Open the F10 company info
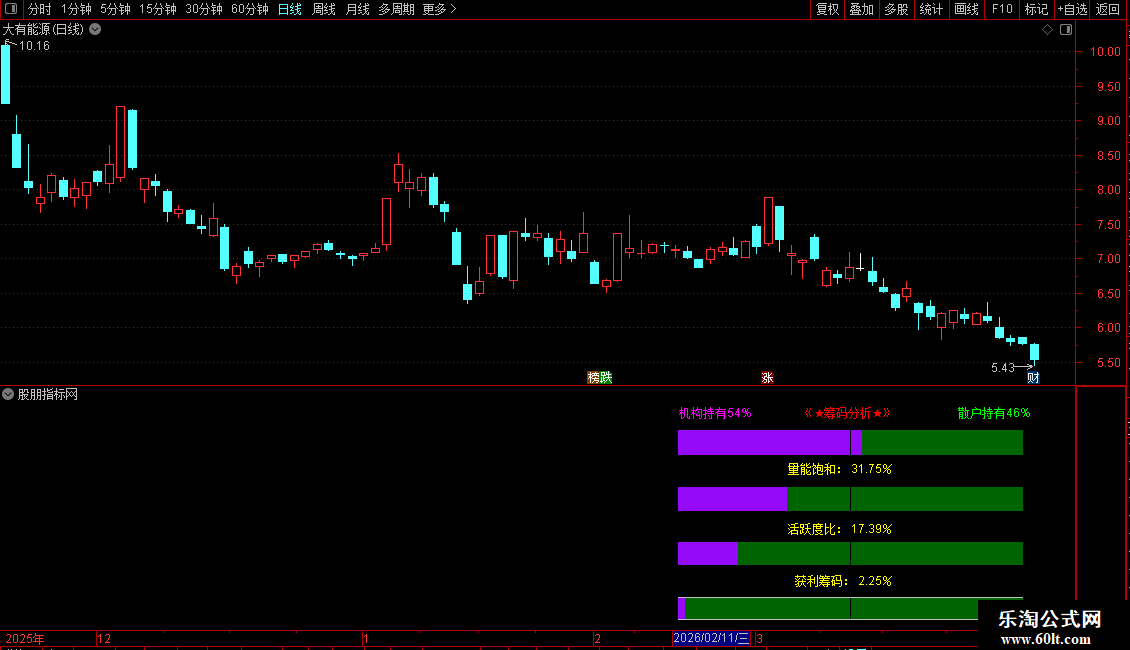1130x650 pixels. pos(1002,9)
